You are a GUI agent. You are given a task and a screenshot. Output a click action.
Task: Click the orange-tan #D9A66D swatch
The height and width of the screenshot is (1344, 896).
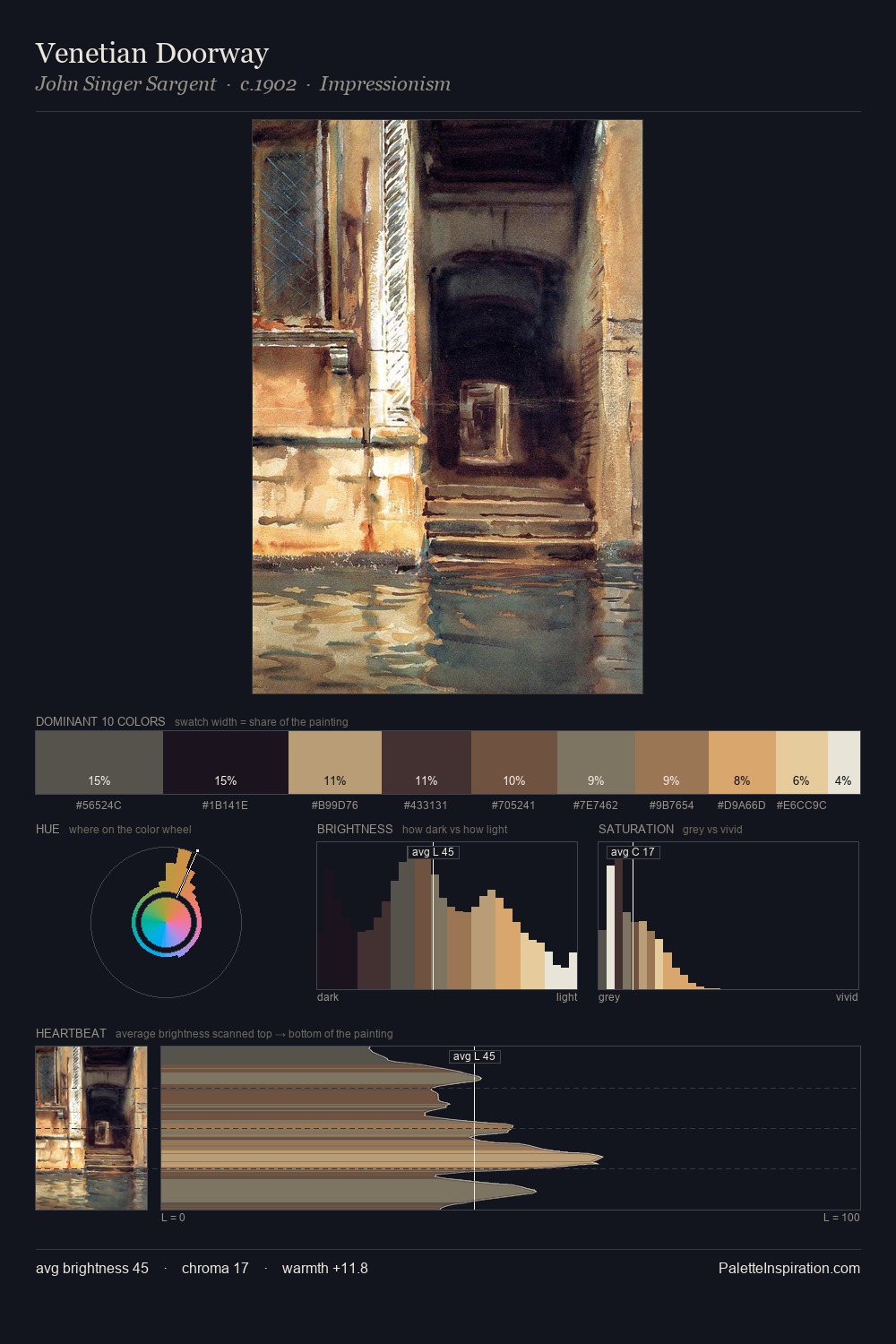pos(742,762)
